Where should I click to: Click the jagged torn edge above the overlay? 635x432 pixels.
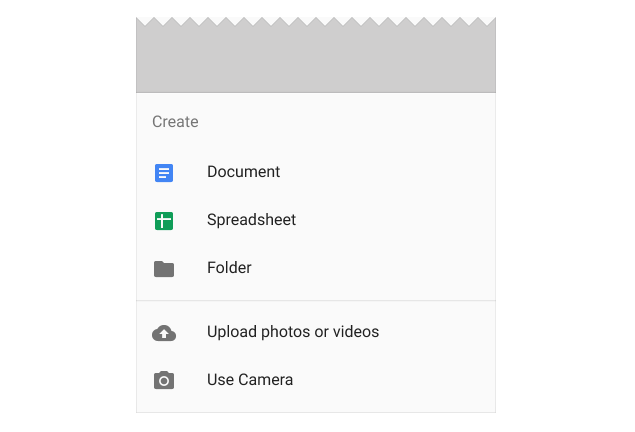316,21
